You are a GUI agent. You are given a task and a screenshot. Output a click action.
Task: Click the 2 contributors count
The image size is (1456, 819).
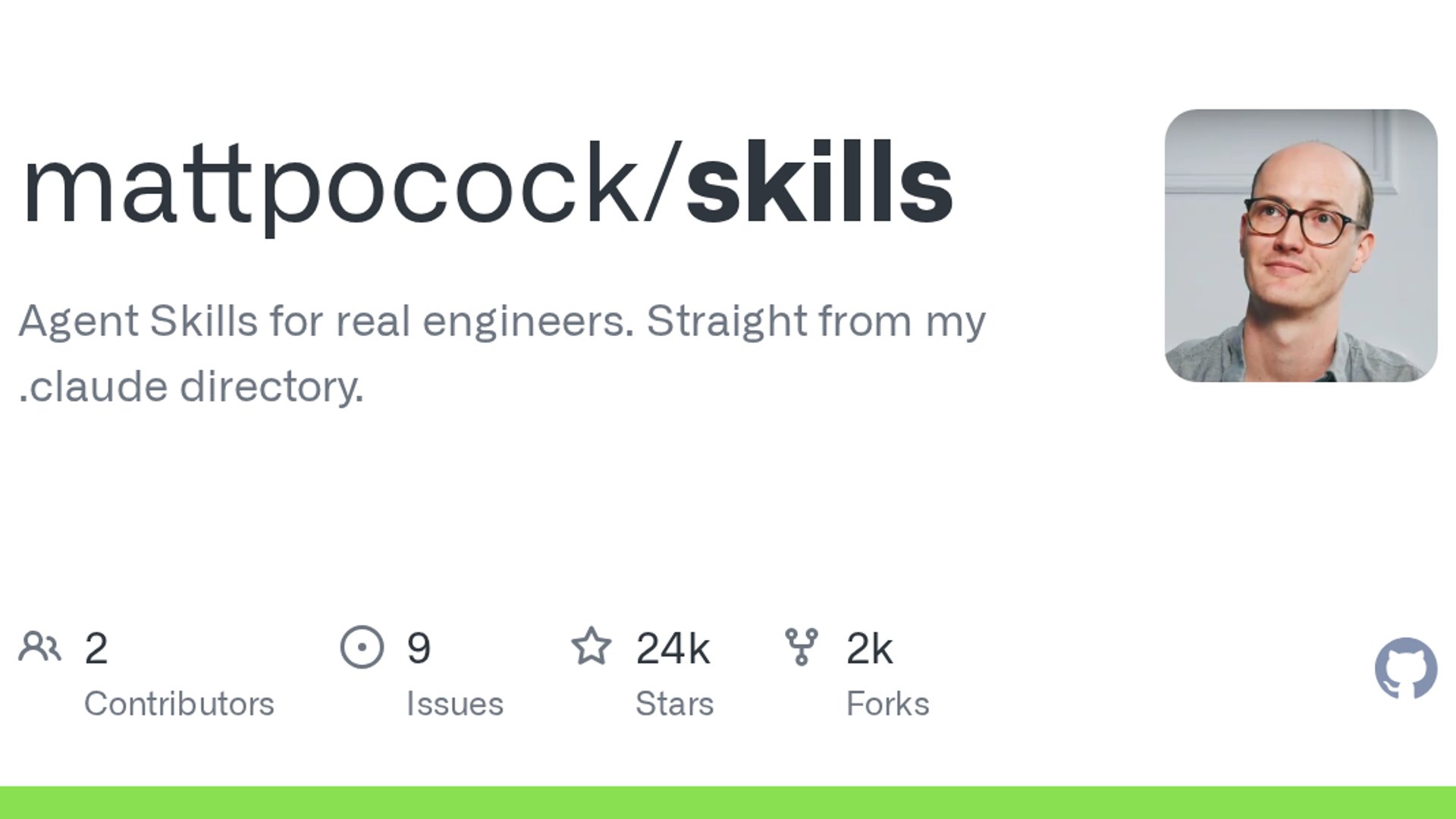point(96,648)
